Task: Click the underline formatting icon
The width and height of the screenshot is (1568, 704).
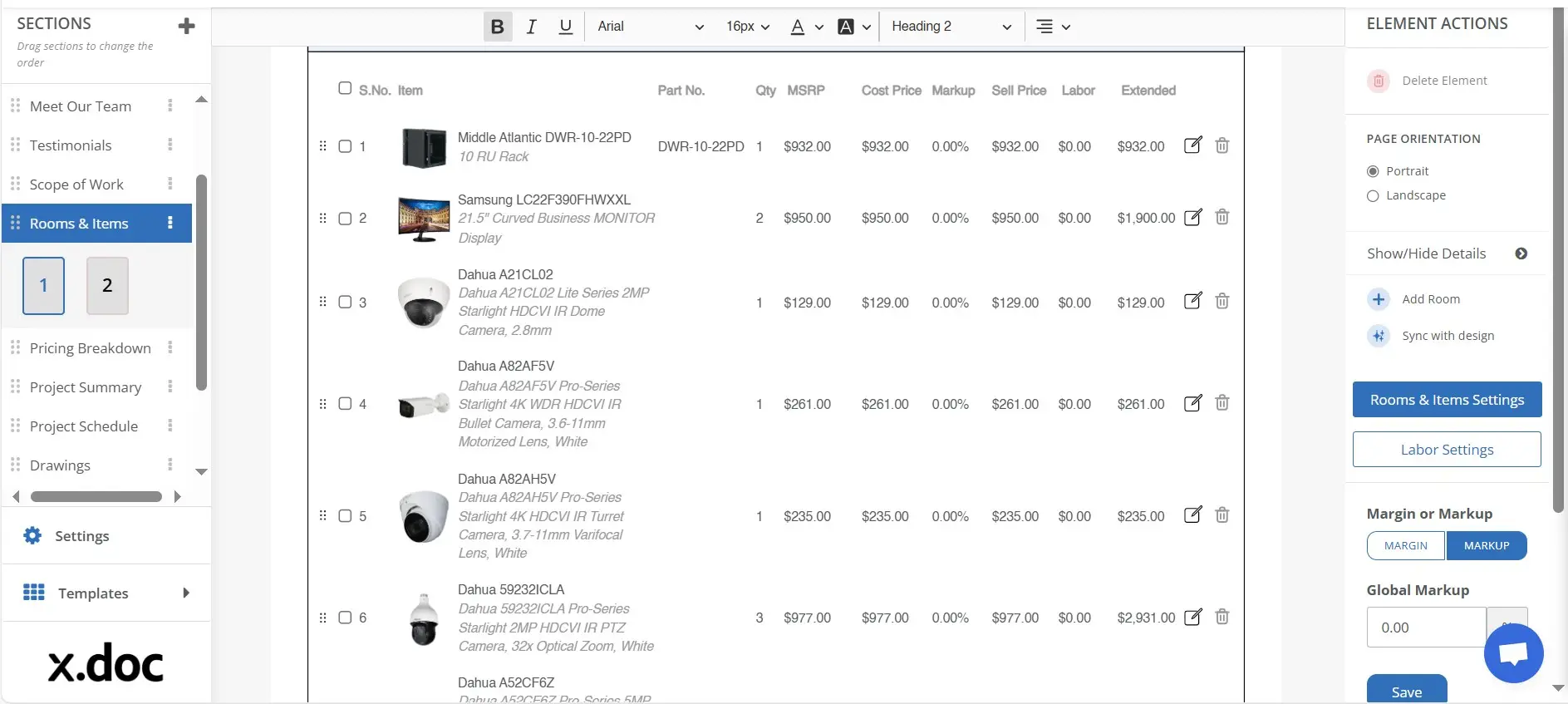Action: coord(566,27)
